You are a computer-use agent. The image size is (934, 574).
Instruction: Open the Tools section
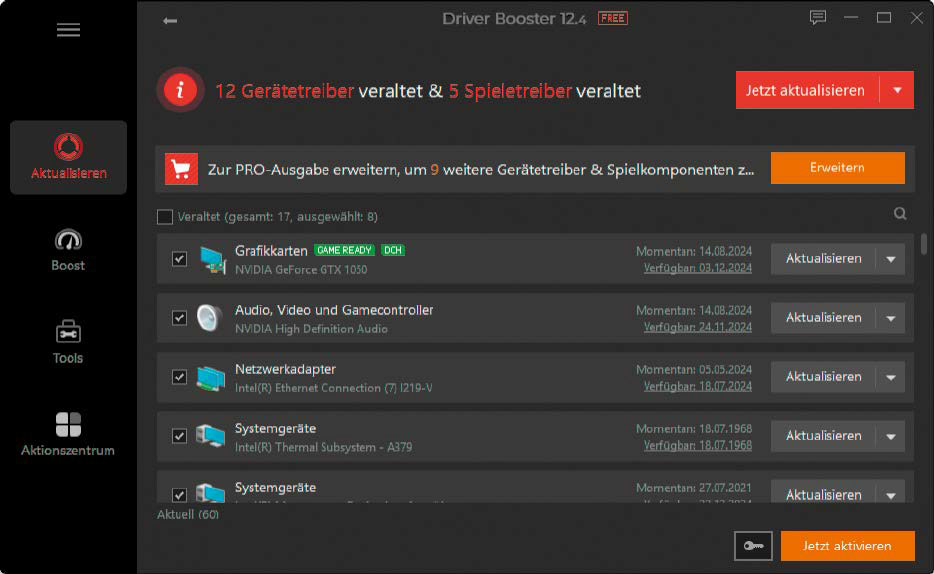coord(68,342)
